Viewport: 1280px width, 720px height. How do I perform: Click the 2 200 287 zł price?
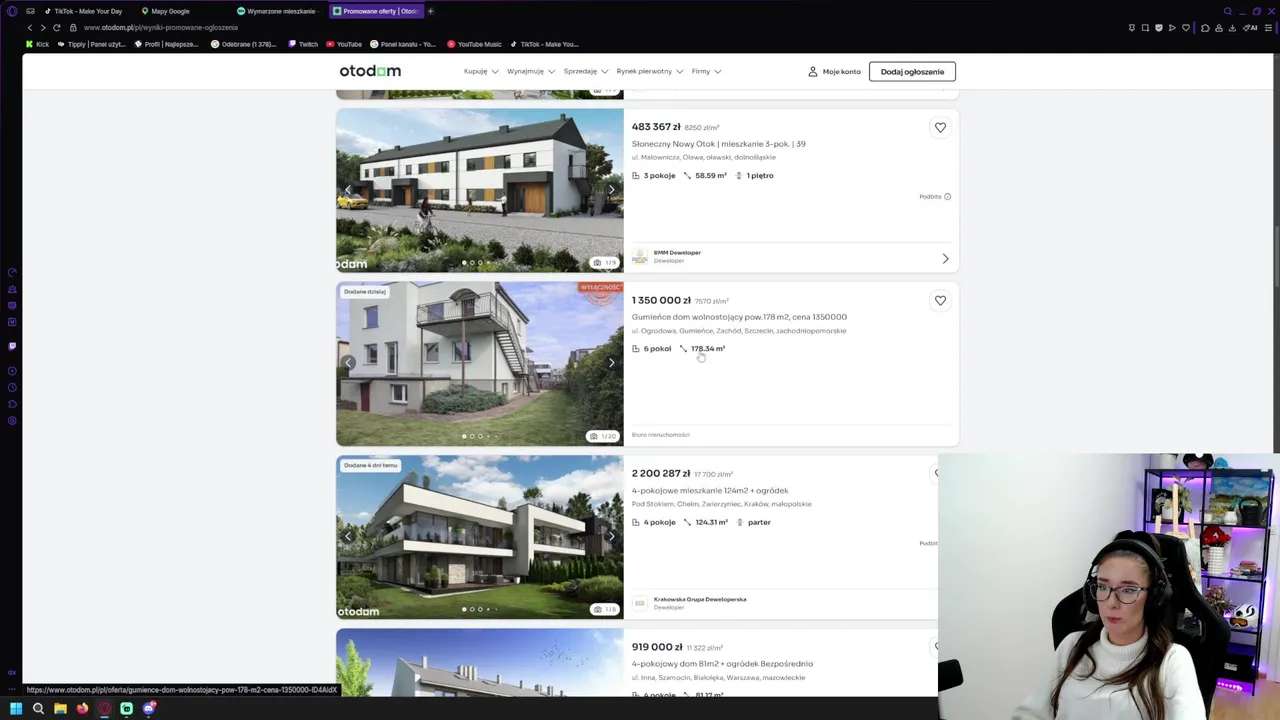point(661,474)
